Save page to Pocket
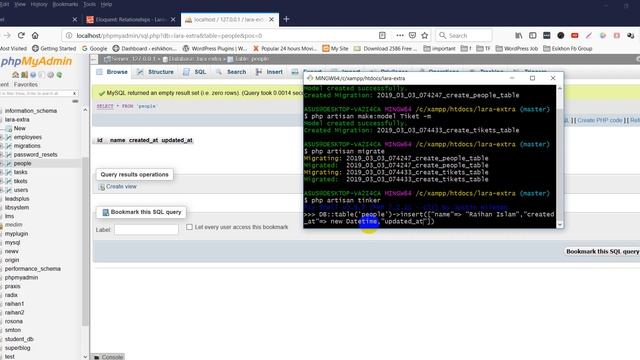 (x=412, y=36)
